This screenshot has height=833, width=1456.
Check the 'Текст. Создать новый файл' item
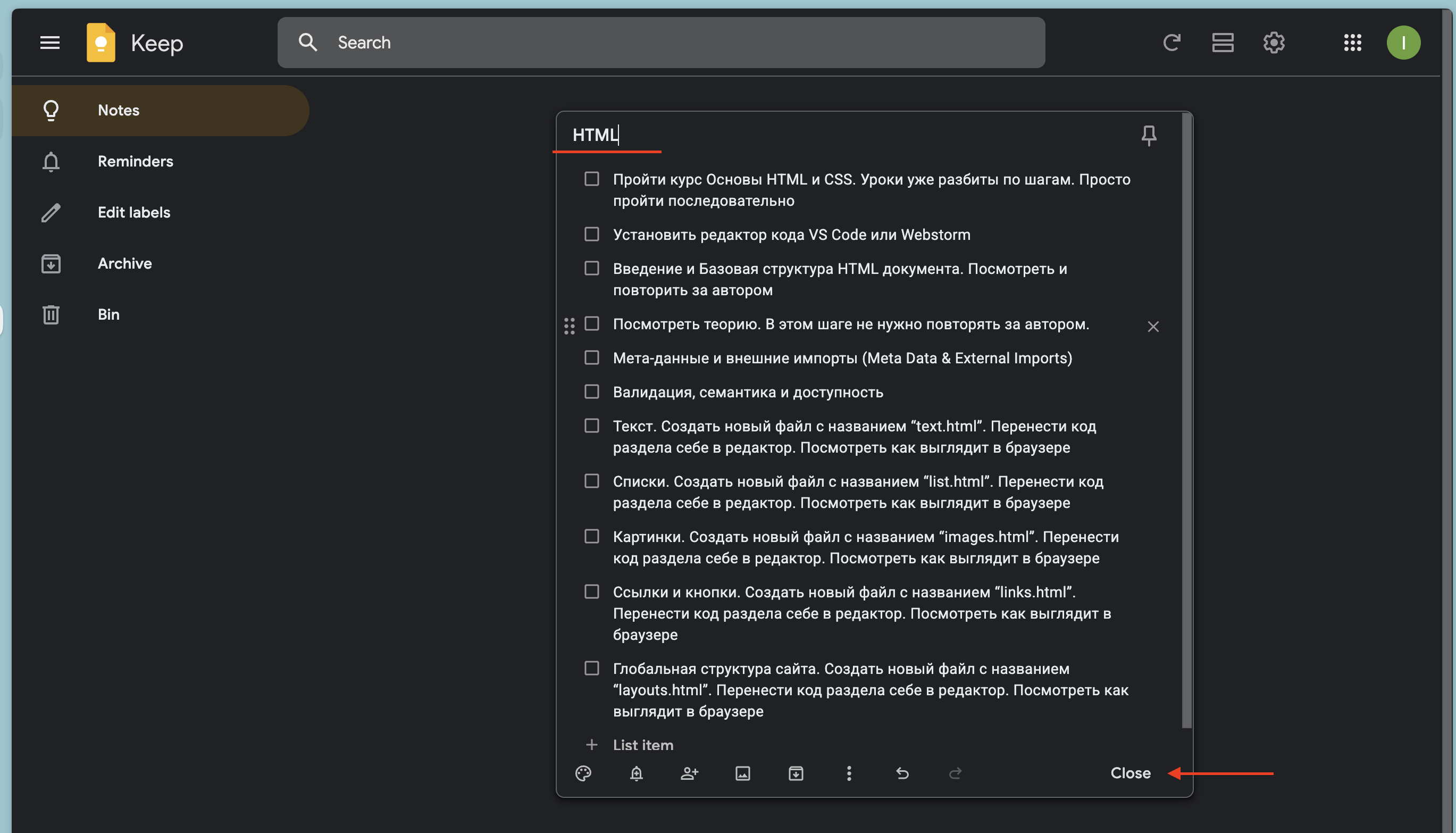(591, 426)
